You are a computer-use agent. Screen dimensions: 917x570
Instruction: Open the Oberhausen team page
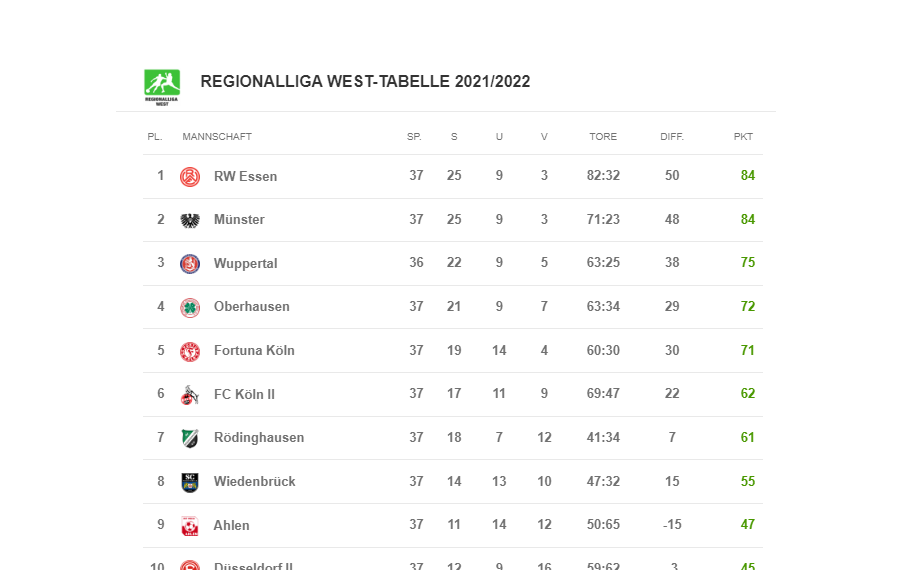coord(251,307)
